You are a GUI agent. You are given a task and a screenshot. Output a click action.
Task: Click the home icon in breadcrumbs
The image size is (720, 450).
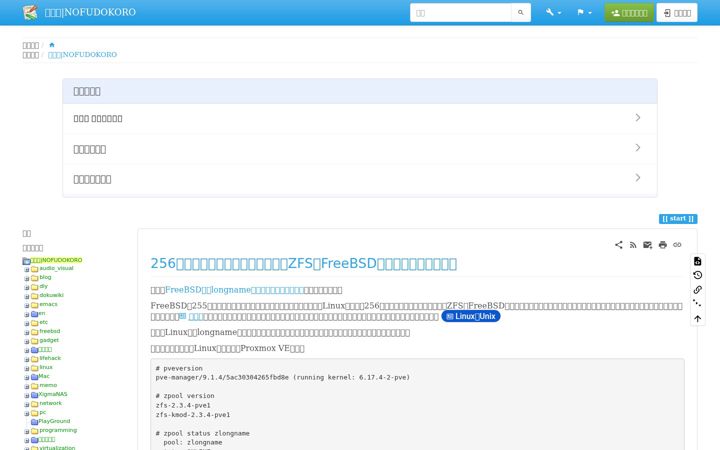coord(52,45)
